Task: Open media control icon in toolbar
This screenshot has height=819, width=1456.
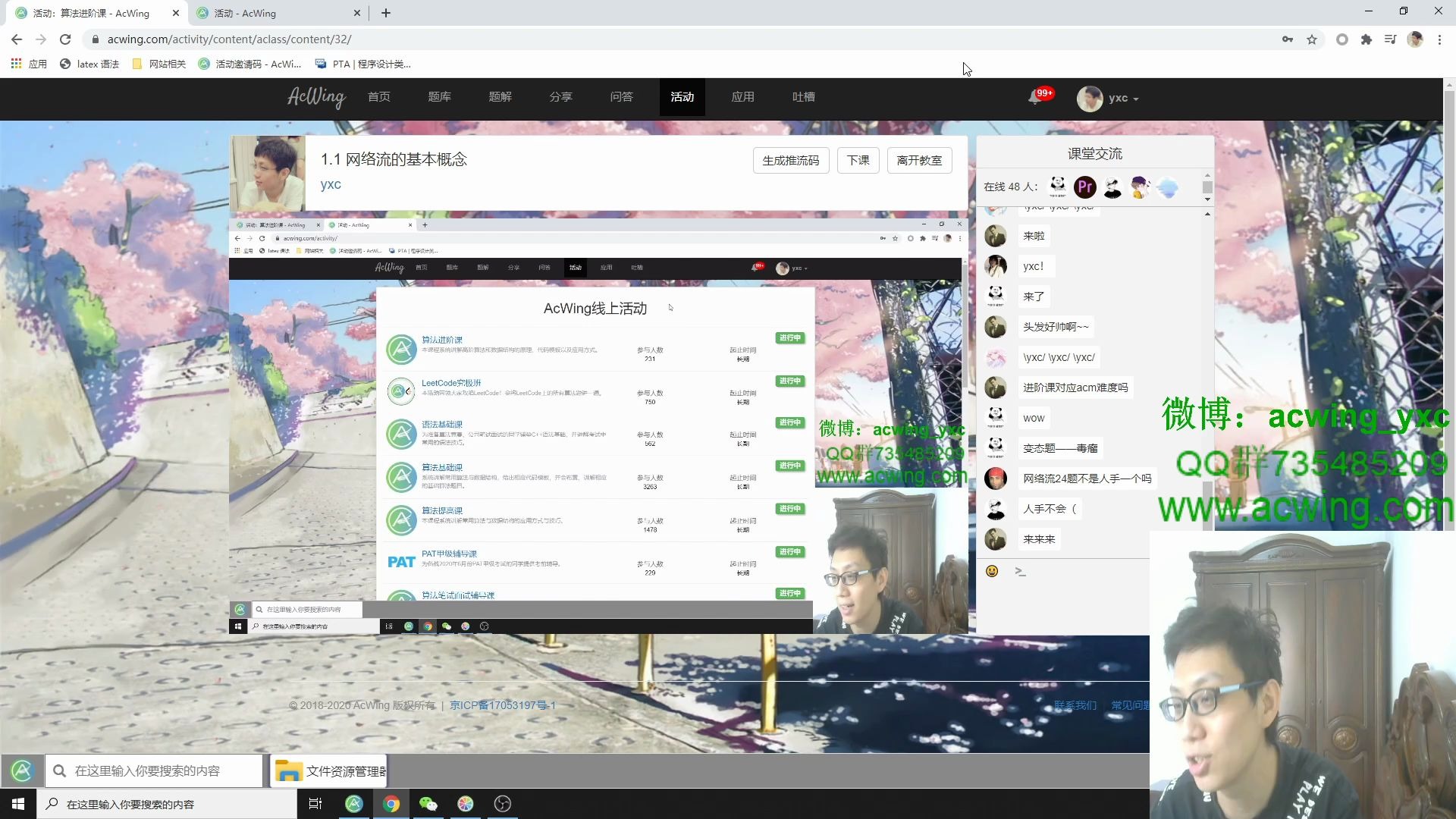Action: click(1390, 39)
